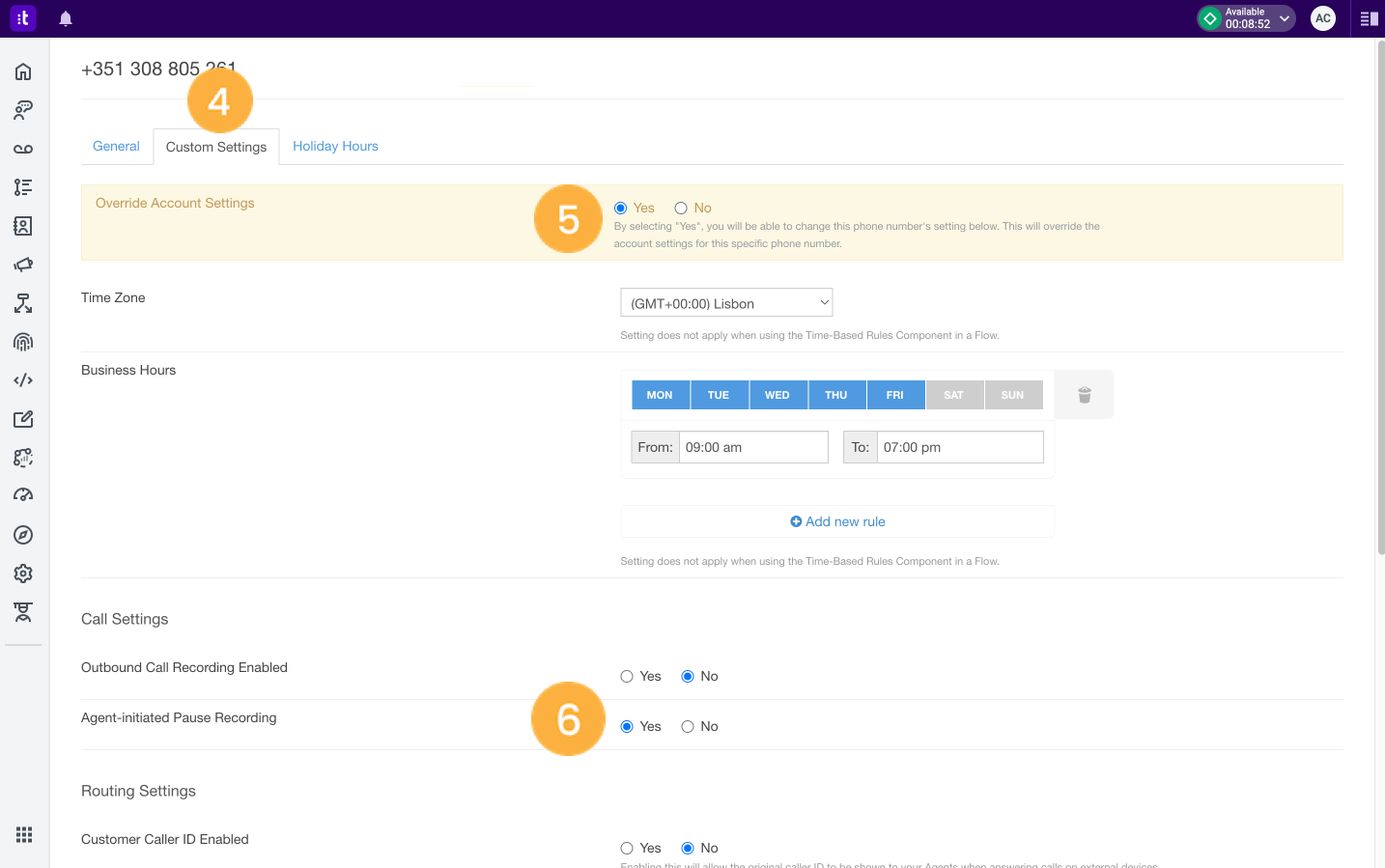Open the Contacts address book icon
Screen dimensions: 1385x868
click(x=23, y=225)
